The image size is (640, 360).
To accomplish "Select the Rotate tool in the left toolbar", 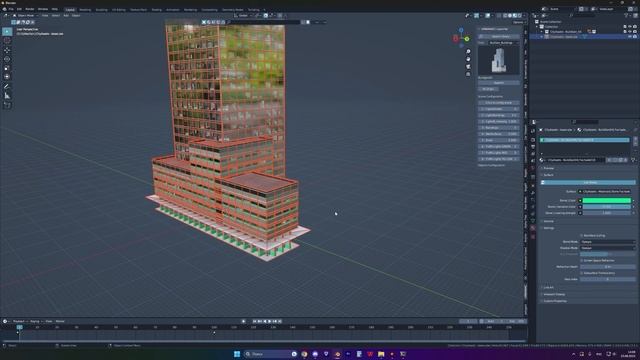I will point(7,59).
